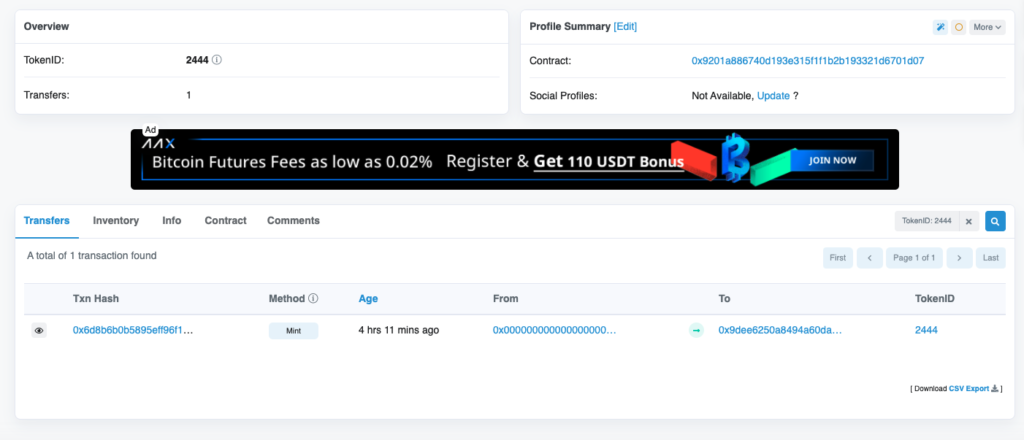Go to First page of results
The height and width of the screenshot is (440, 1024).
[838, 258]
